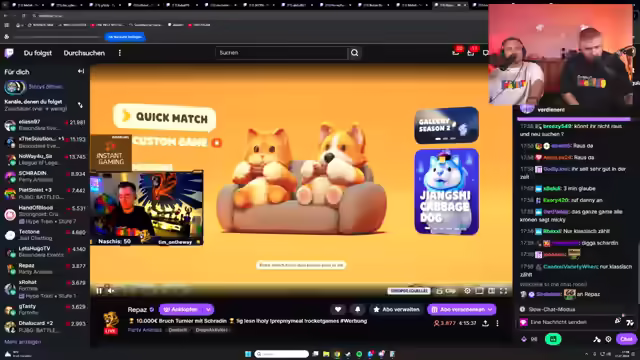Image resolution: width=640 pixels, height=360 pixels.
Task: Open Spotify from taskbar
Action: (x=359, y=354)
